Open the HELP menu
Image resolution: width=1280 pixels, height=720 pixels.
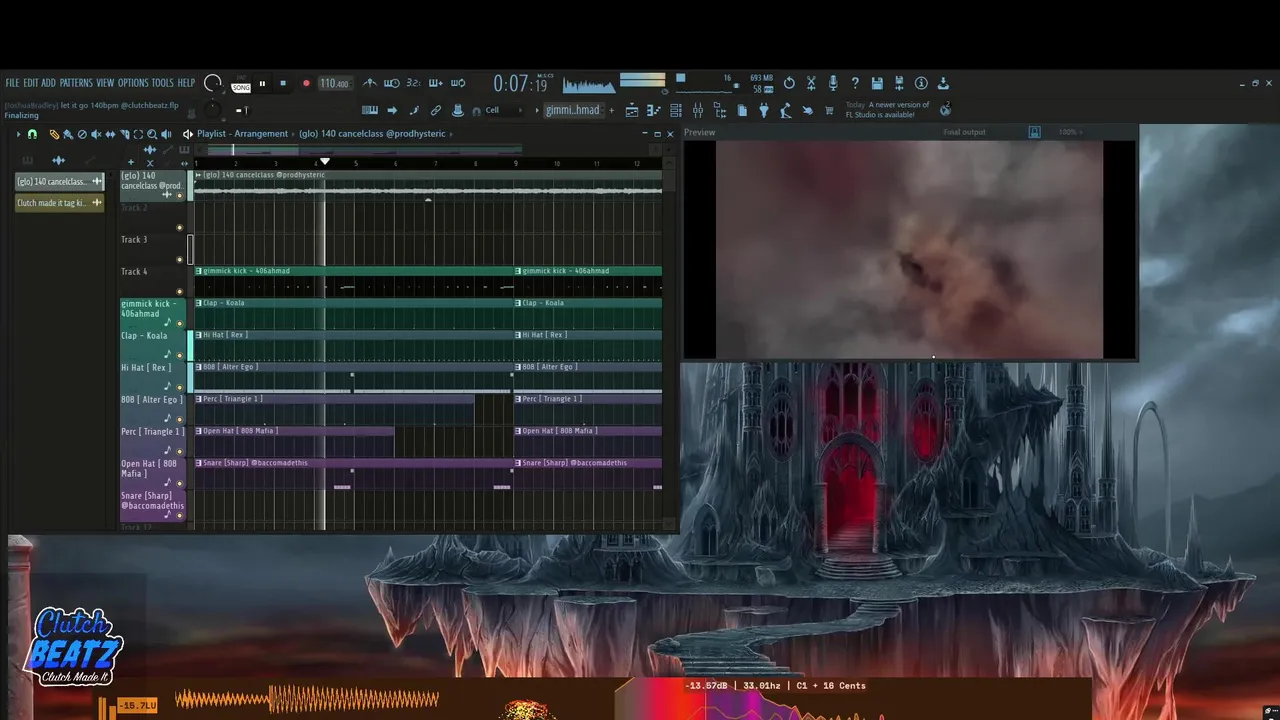click(x=187, y=83)
